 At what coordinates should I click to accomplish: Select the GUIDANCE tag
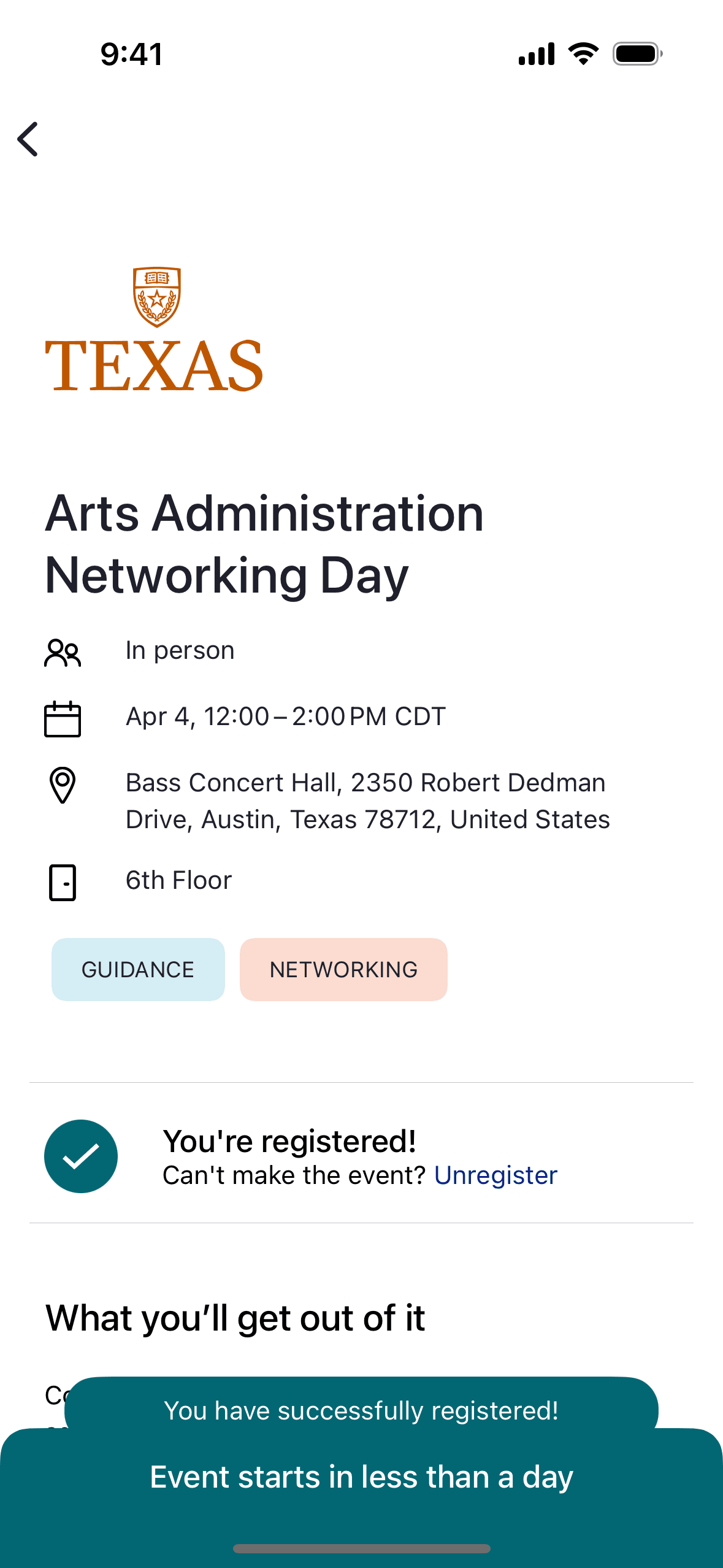[x=138, y=969]
